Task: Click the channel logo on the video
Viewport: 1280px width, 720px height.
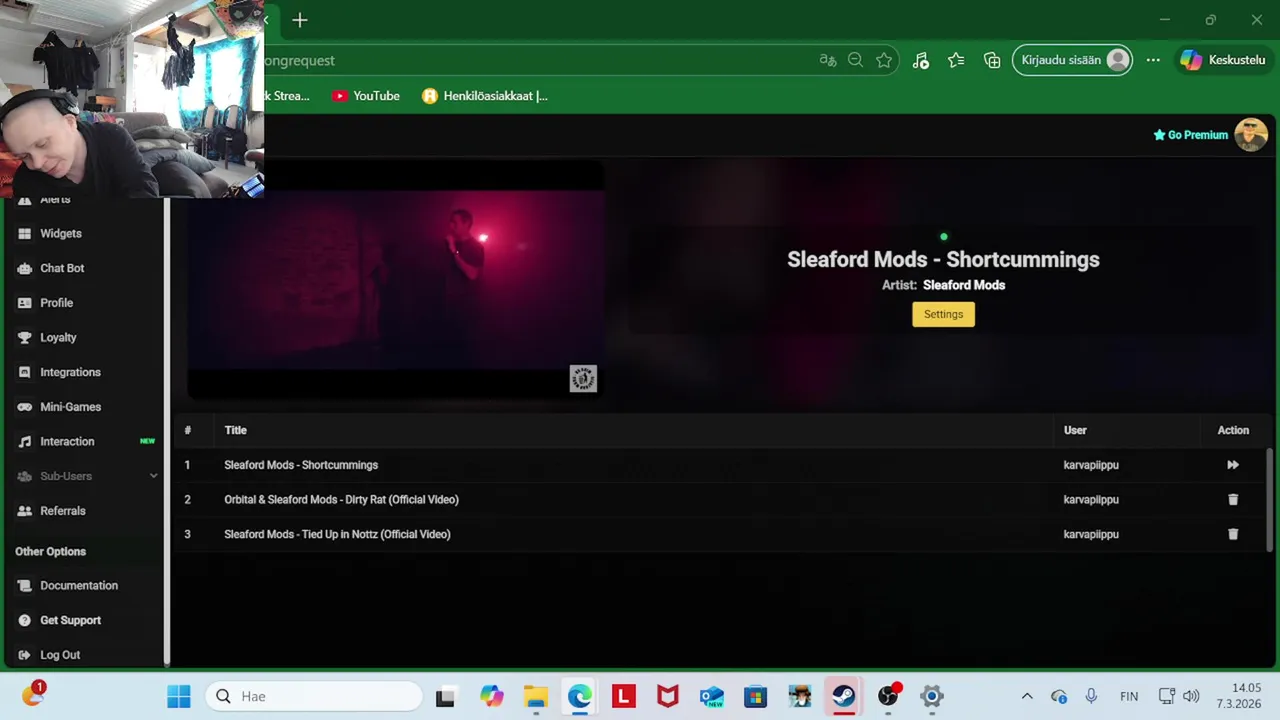Action: tap(583, 378)
